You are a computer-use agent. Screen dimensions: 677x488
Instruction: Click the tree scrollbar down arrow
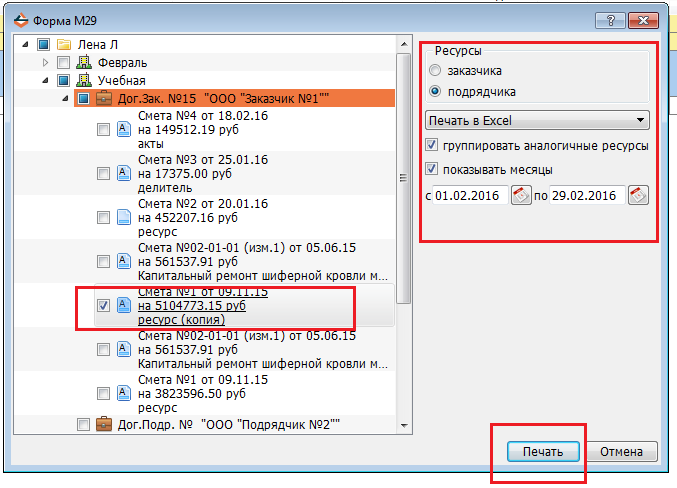tap(404, 425)
